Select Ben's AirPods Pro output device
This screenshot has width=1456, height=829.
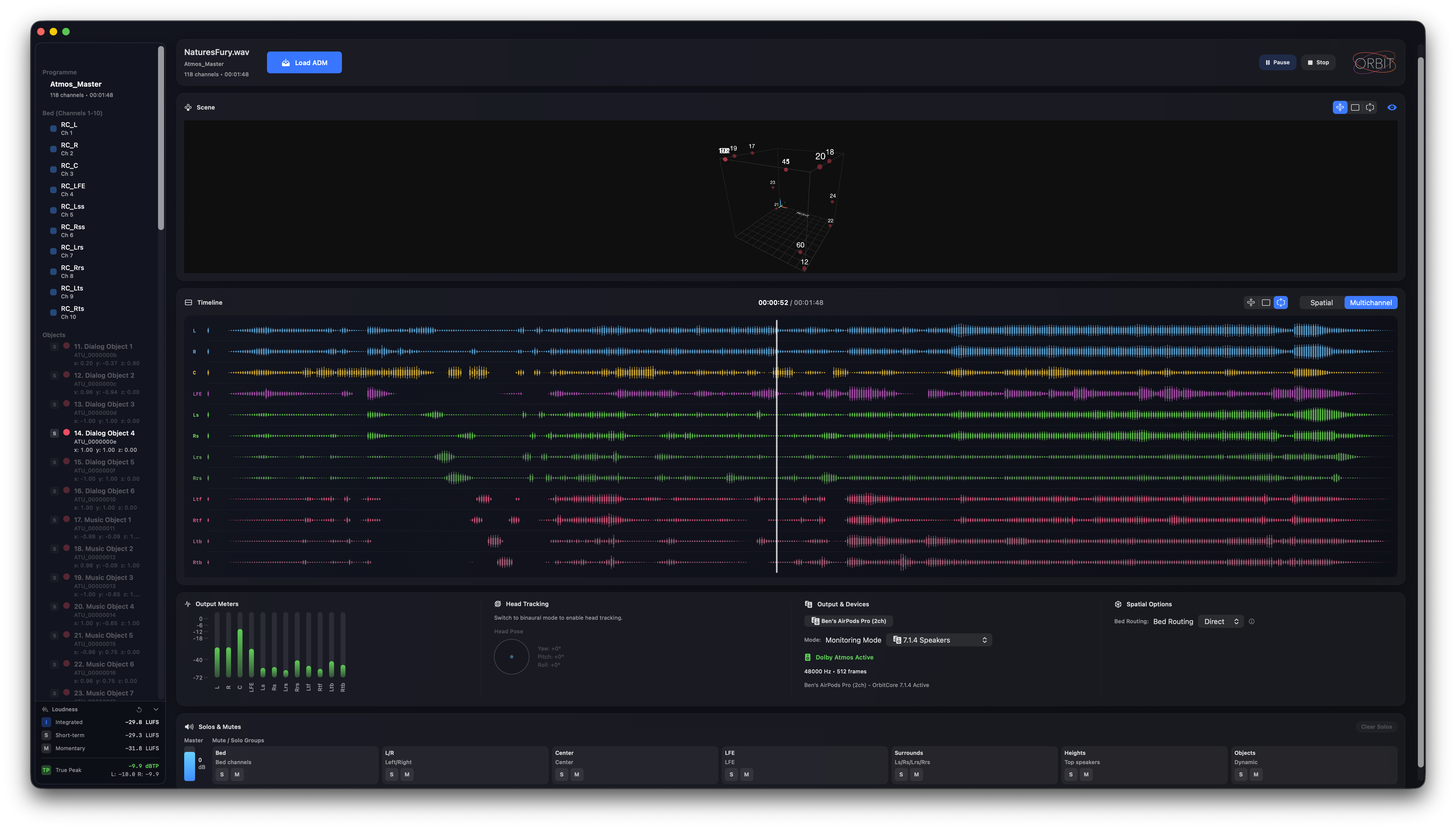848,621
